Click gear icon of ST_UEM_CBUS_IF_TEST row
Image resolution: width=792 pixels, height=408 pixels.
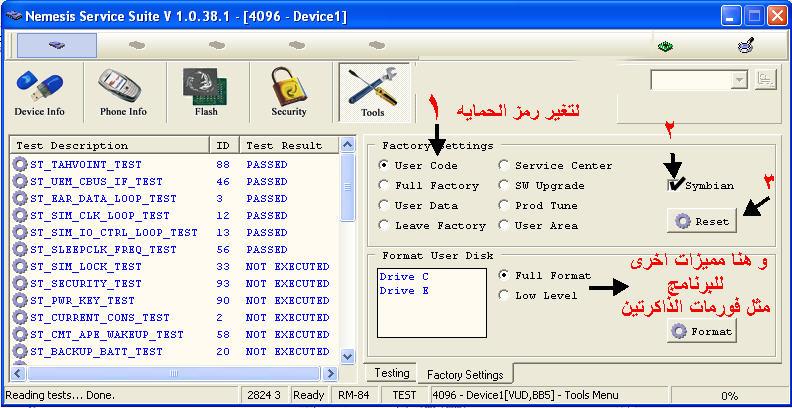pos(20,182)
